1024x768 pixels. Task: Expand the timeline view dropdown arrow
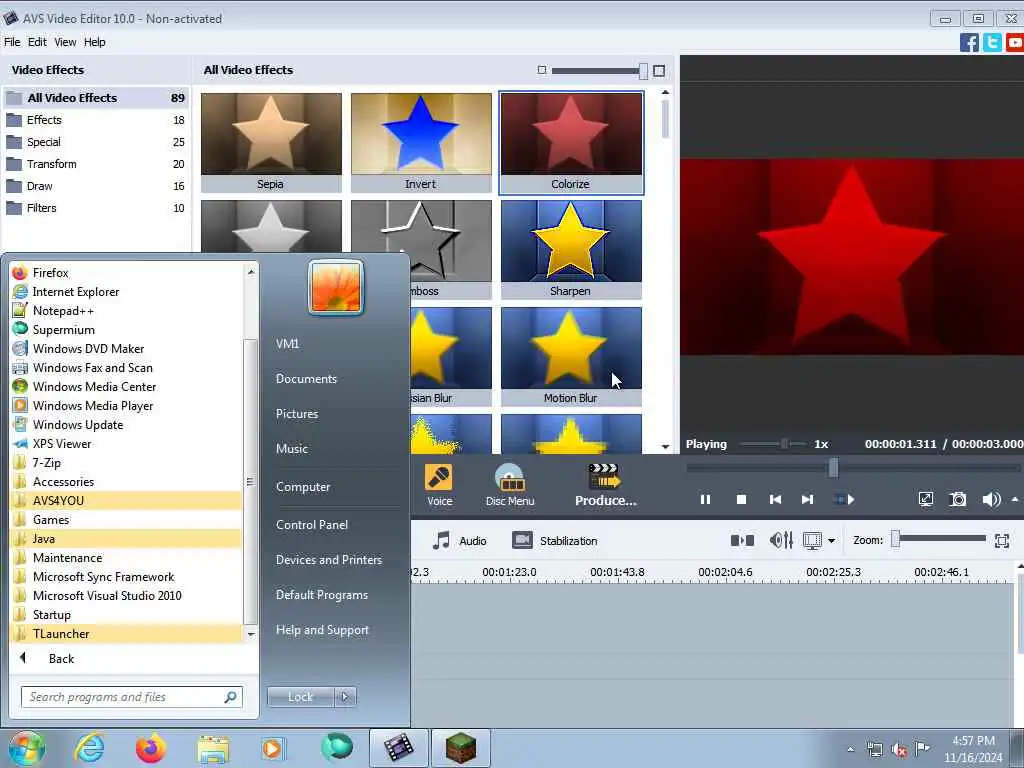(x=831, y=541)
